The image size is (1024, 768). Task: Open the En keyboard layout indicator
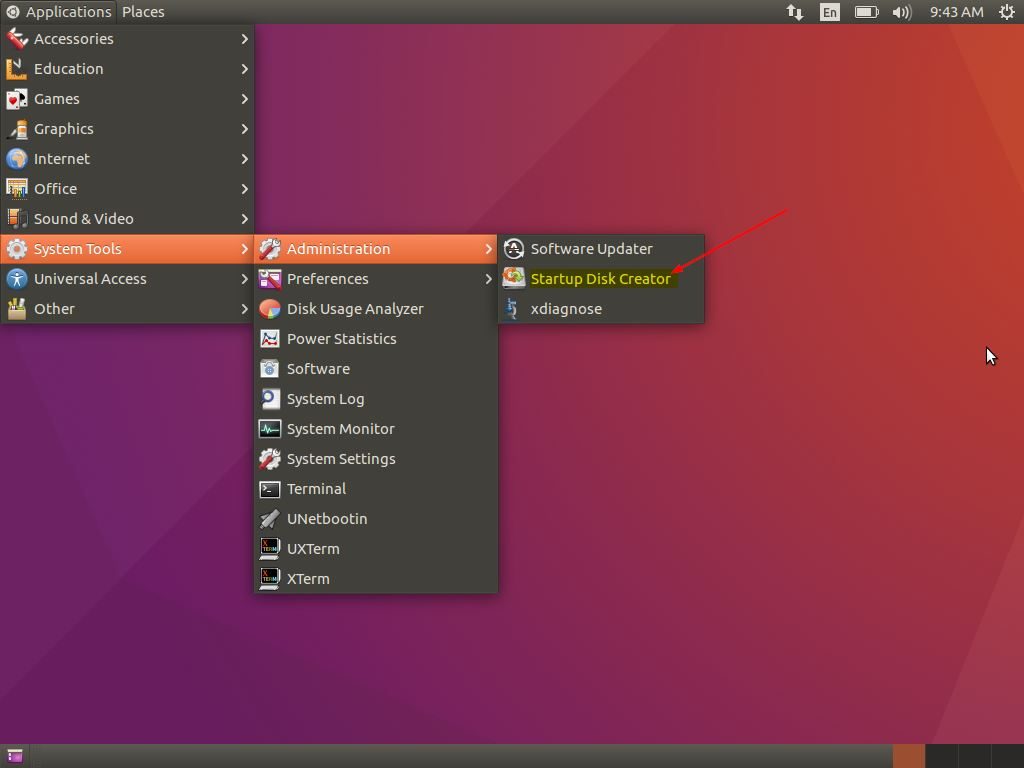pos(829,12)
